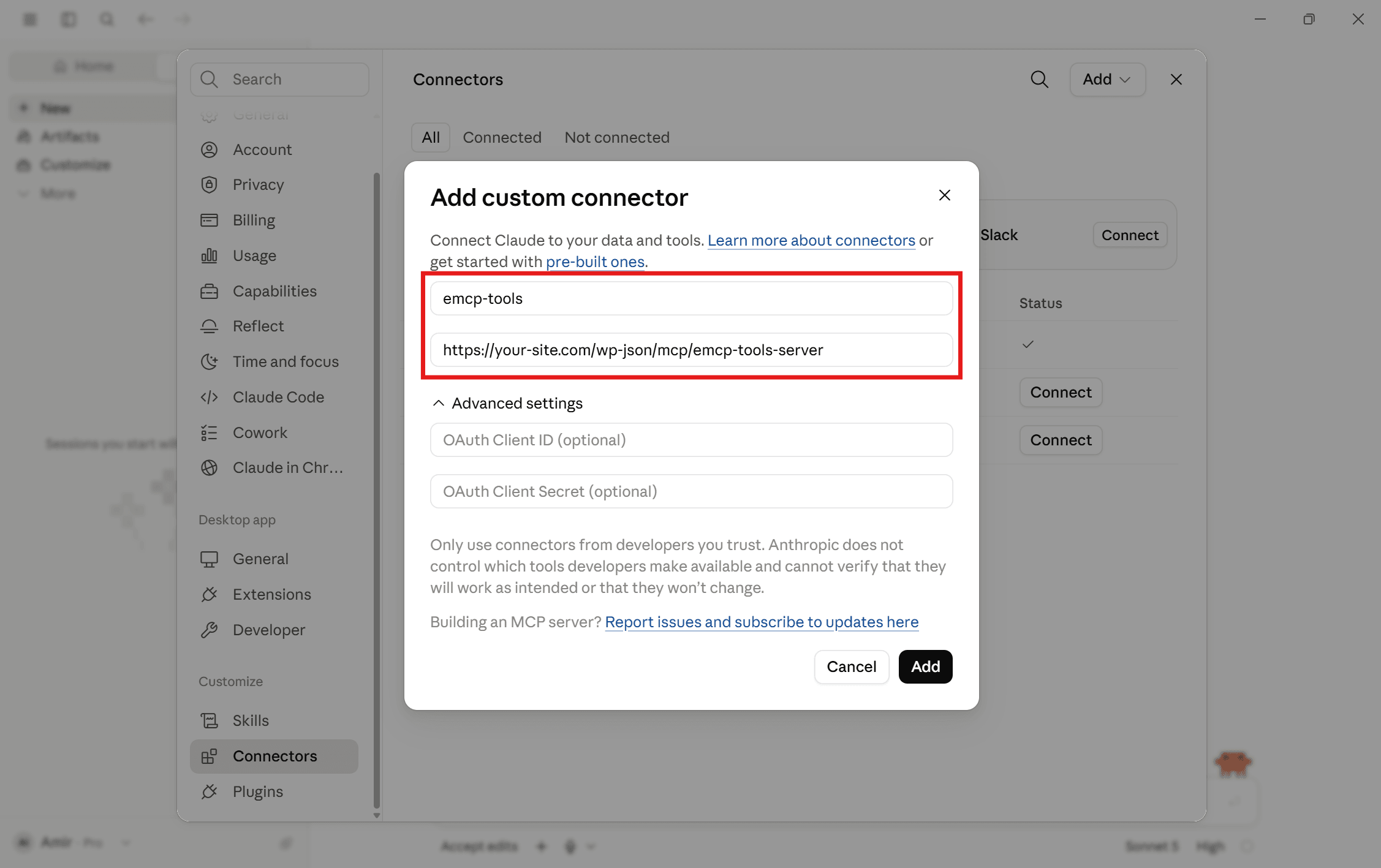Collapse the Advanced settings section
This screenshot has height=868, width=1381.
pyautogui.click(x=507, y=403)
